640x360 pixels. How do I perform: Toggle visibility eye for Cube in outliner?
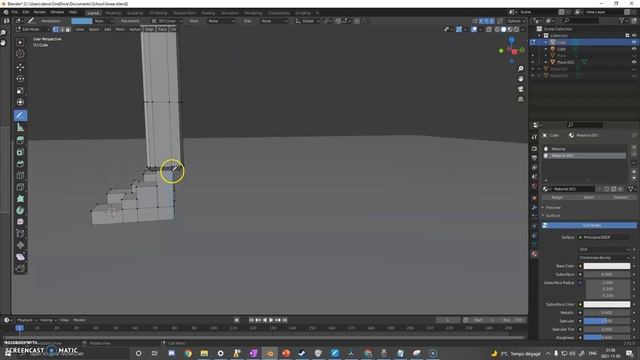pyautogui.click(x=634, y=42)
